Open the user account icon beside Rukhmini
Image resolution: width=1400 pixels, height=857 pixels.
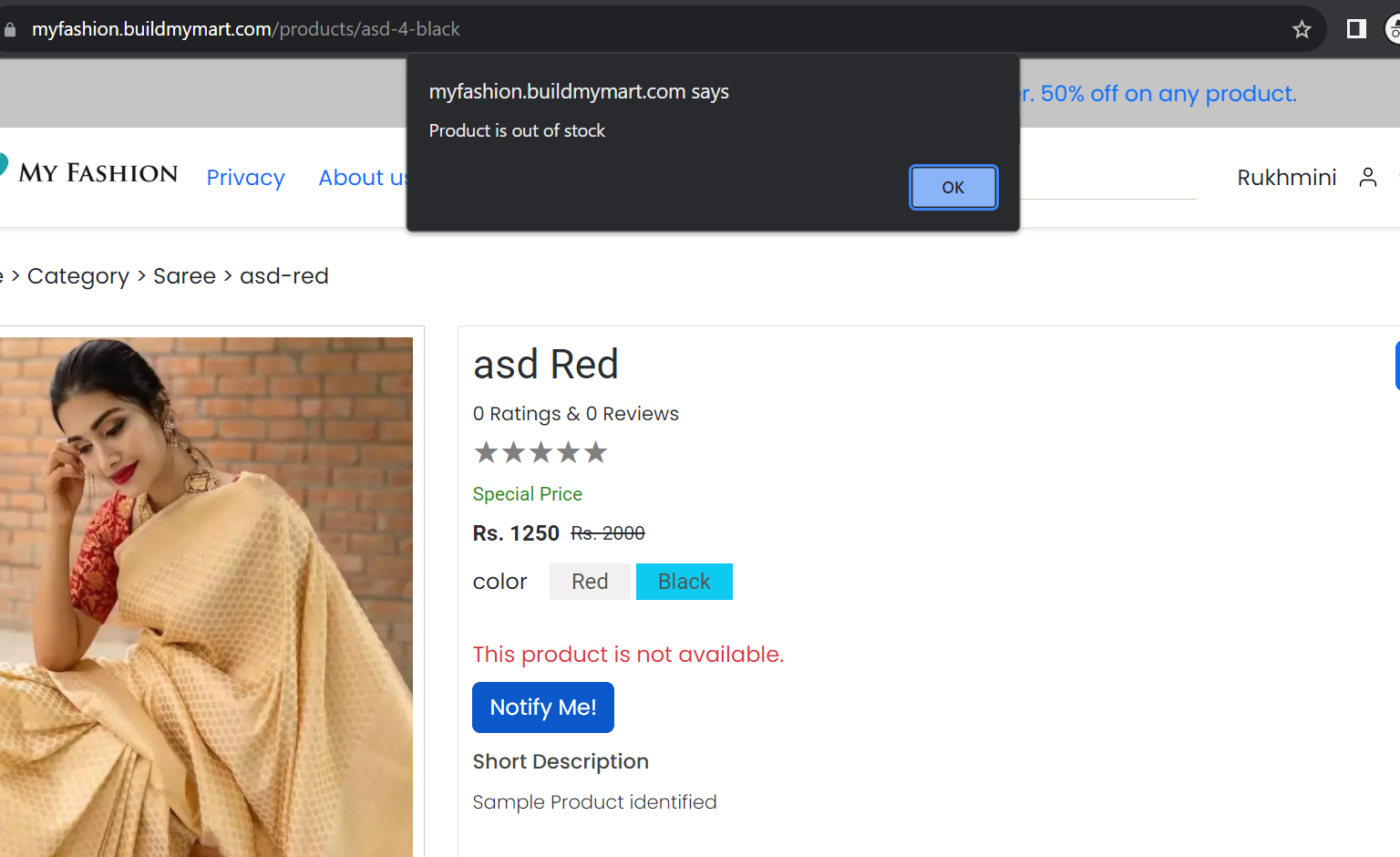coord(1367,177)
